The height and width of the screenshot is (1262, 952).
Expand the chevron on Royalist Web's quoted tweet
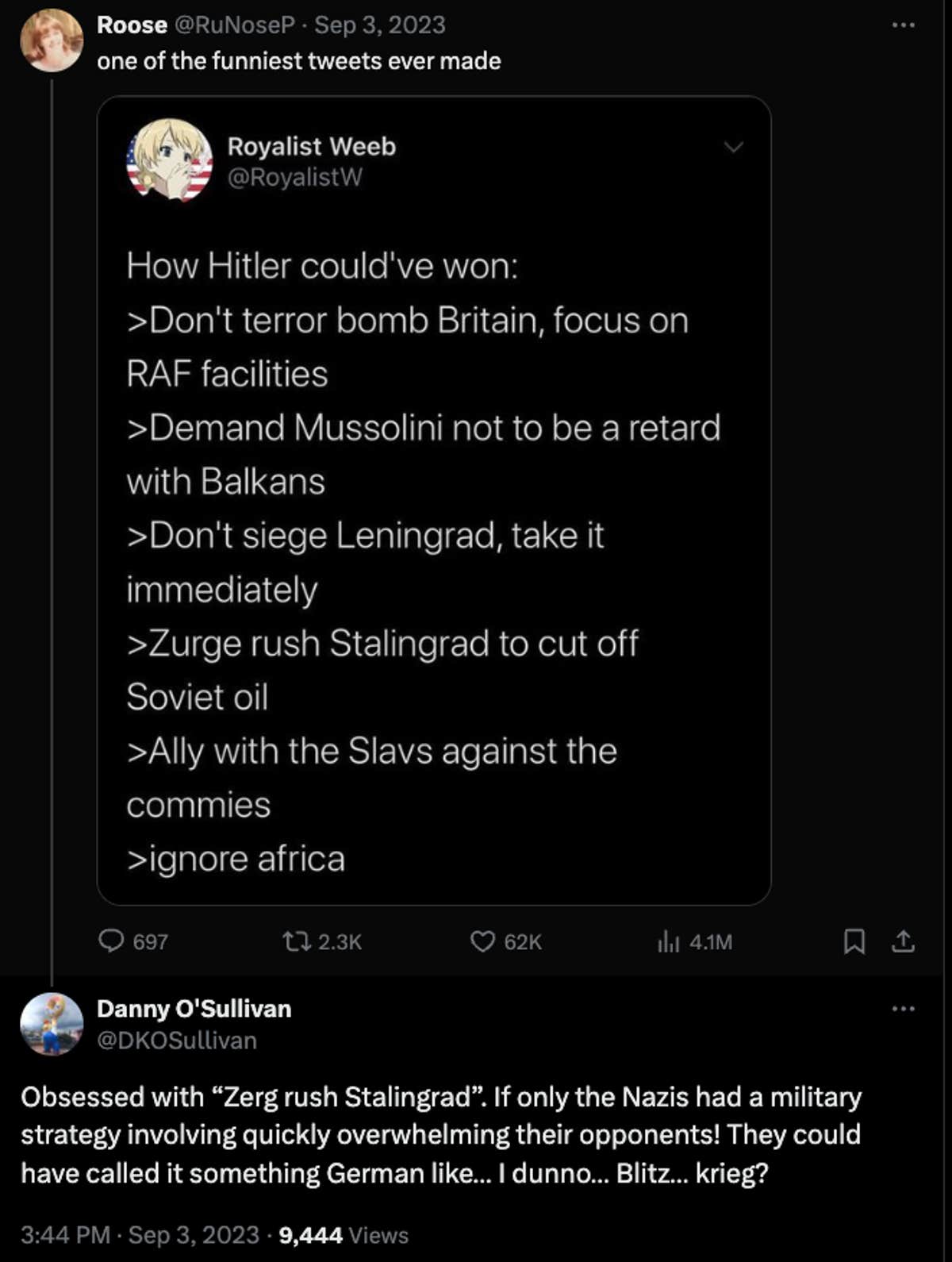(x=734, y=147)
